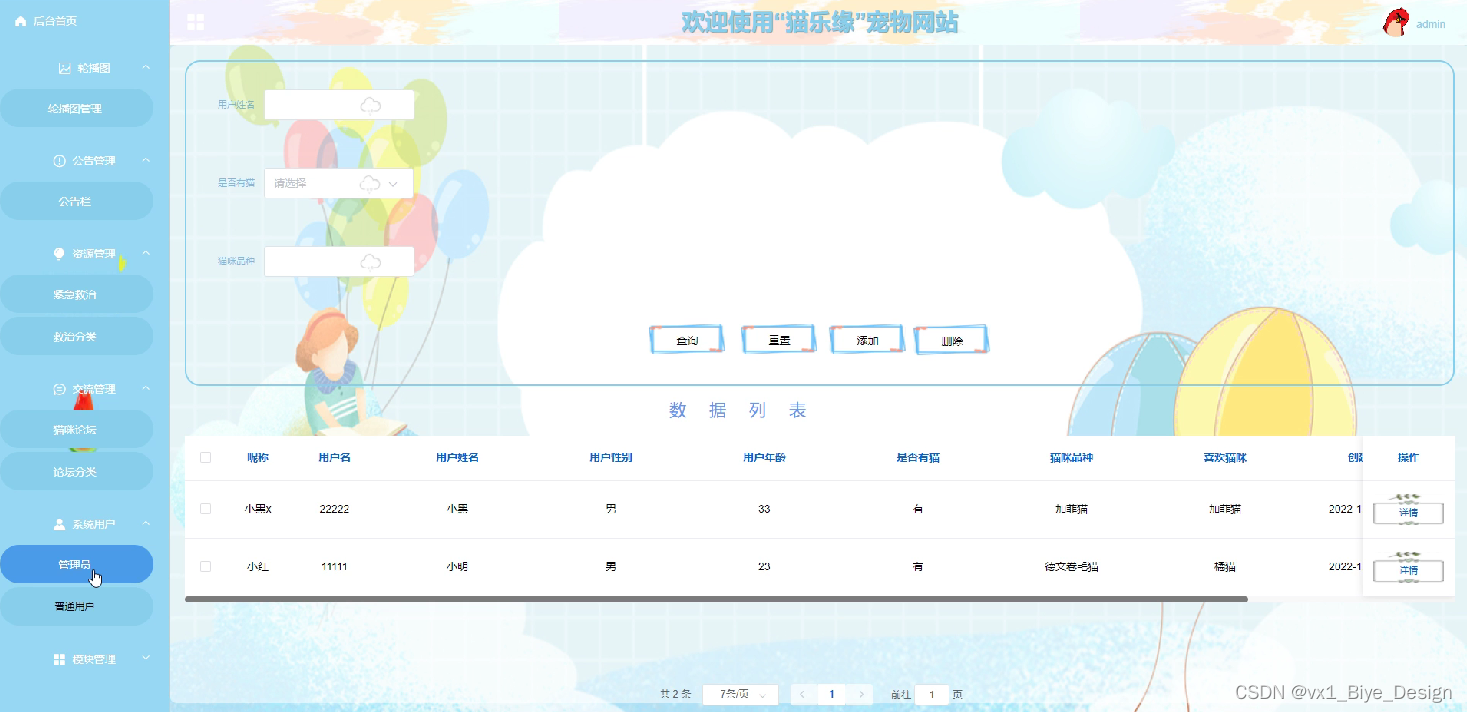1467x712 pixels.
Task: Click the horizontal scrollbar under the table
Action: [716, 598]
